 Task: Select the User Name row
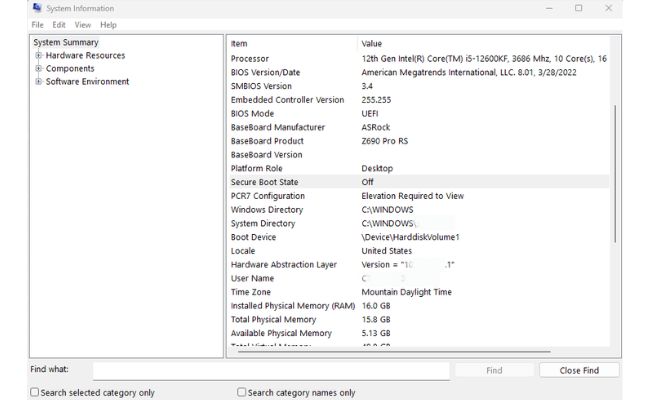pos(419,278)
